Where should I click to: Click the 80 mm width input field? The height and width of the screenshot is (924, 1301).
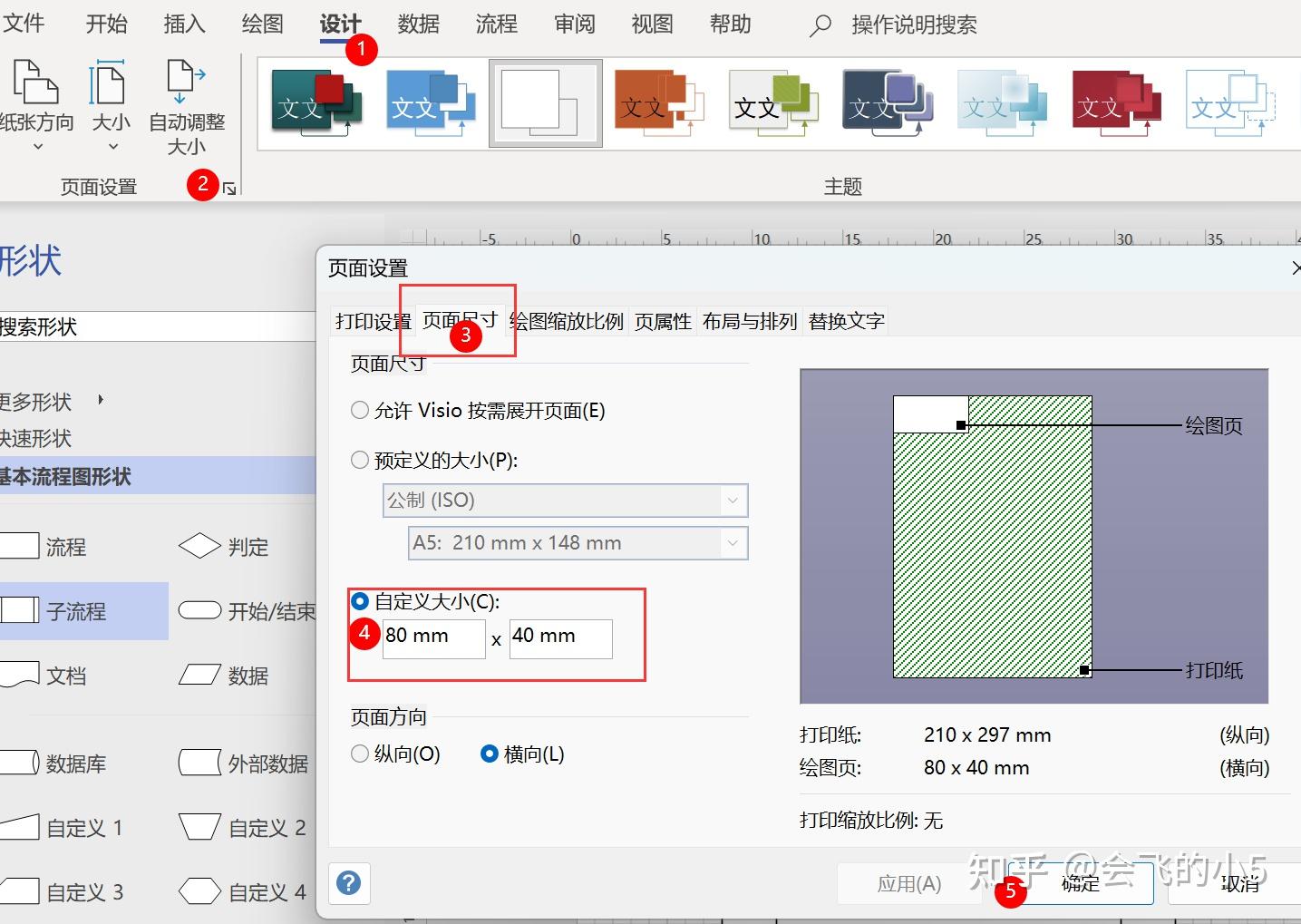434,638
